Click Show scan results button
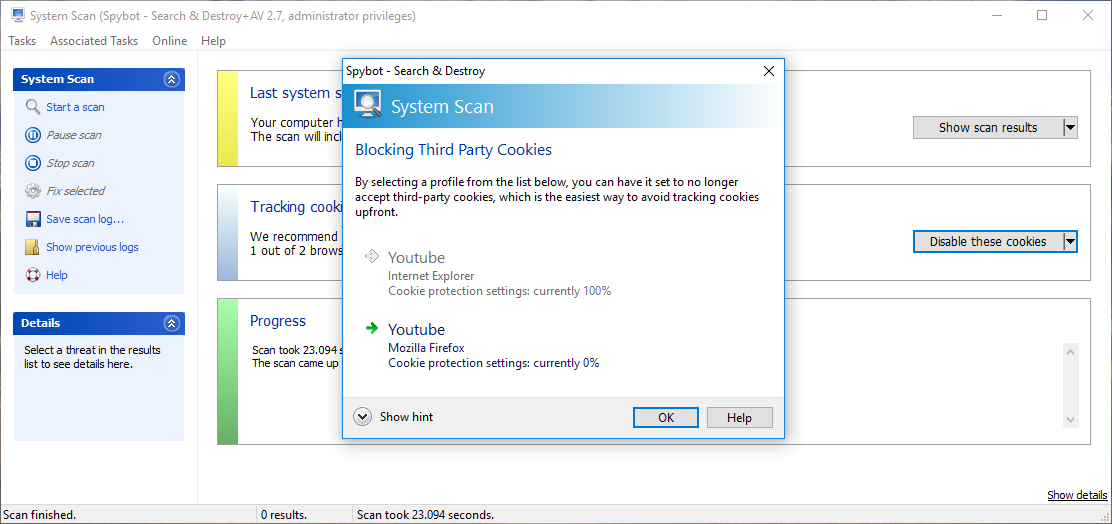 click(989, 128)
